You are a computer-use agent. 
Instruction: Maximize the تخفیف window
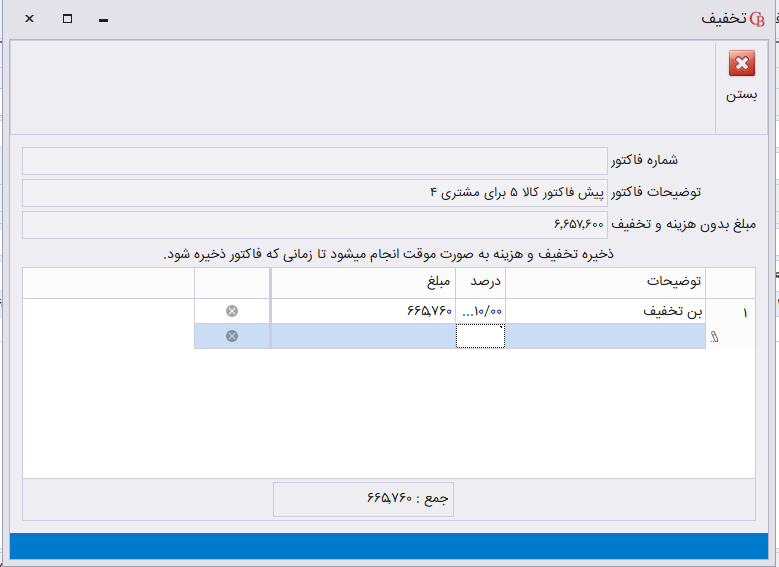click(x=67, y=19)
